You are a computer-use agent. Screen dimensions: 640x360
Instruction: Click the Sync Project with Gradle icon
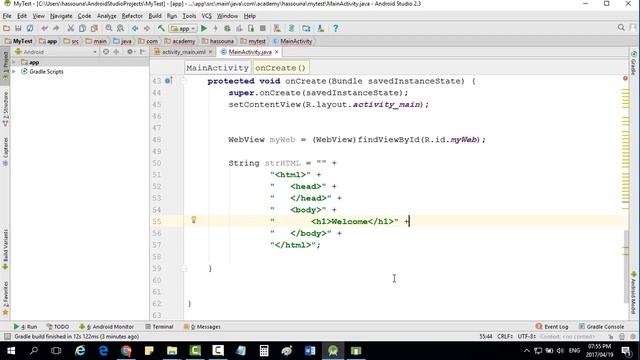291,28
